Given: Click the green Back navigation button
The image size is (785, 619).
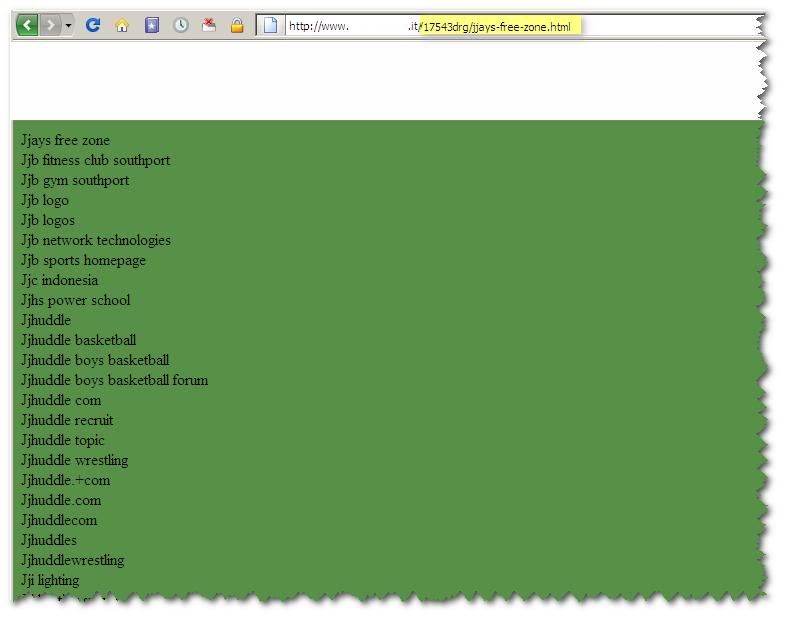Looking at the screenshot, I should (x=27, y=25).
